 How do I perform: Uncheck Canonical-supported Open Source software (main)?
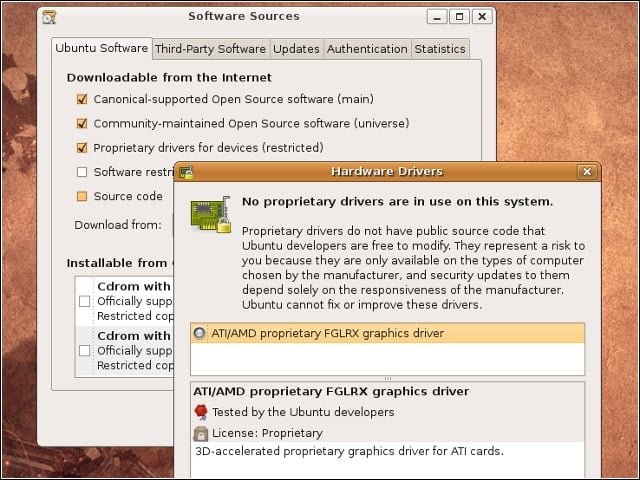pyautogui.click(x=82, y=99)
